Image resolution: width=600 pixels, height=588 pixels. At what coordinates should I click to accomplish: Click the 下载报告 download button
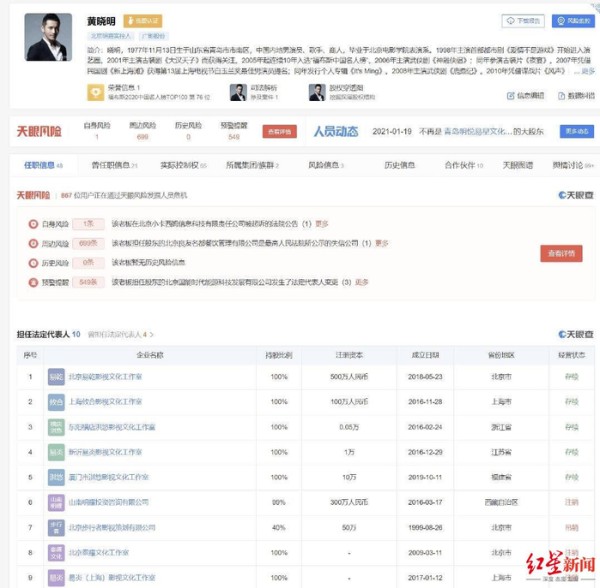tap(522, 20)
